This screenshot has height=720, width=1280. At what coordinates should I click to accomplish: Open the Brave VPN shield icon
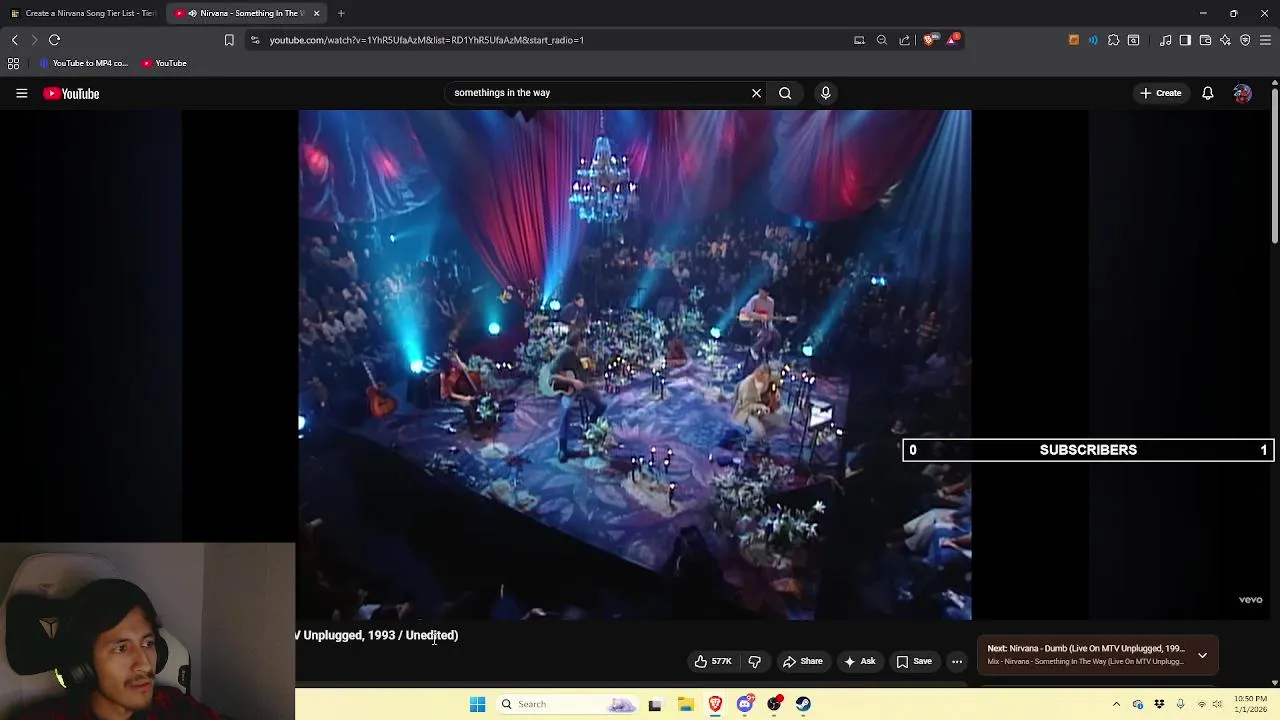[1245, 40]
